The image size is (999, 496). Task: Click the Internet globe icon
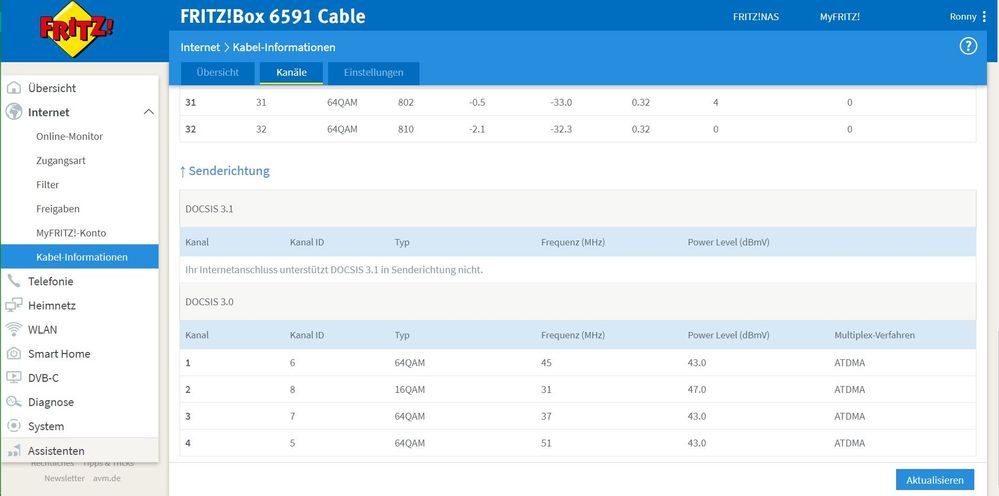[14, 112]
